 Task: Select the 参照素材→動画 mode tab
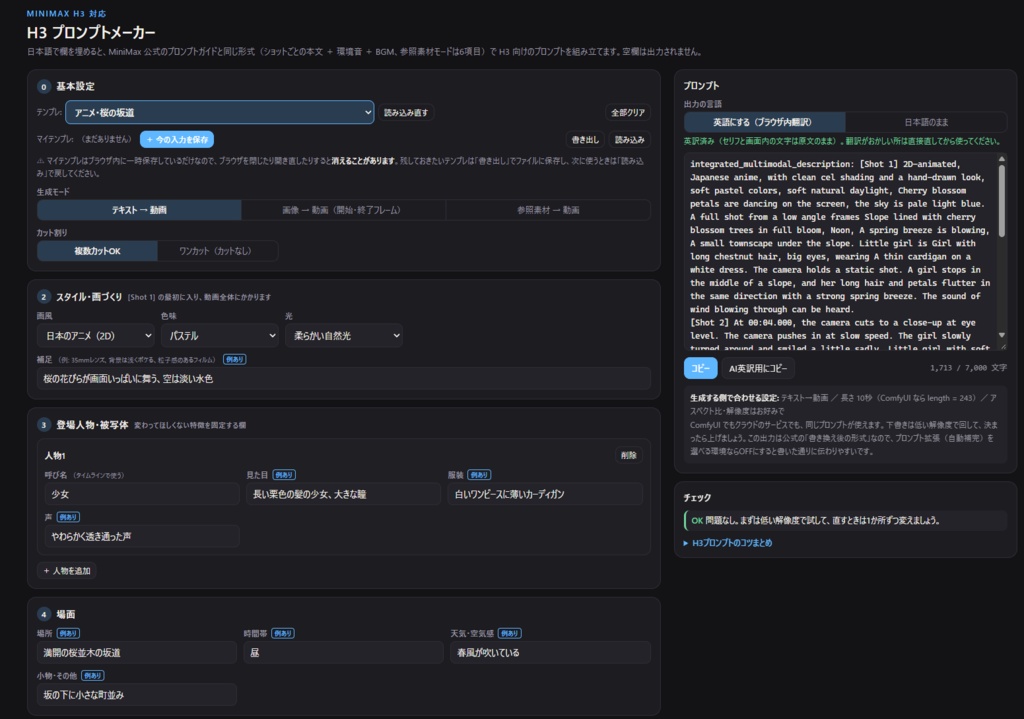click(x=548, y=210)
